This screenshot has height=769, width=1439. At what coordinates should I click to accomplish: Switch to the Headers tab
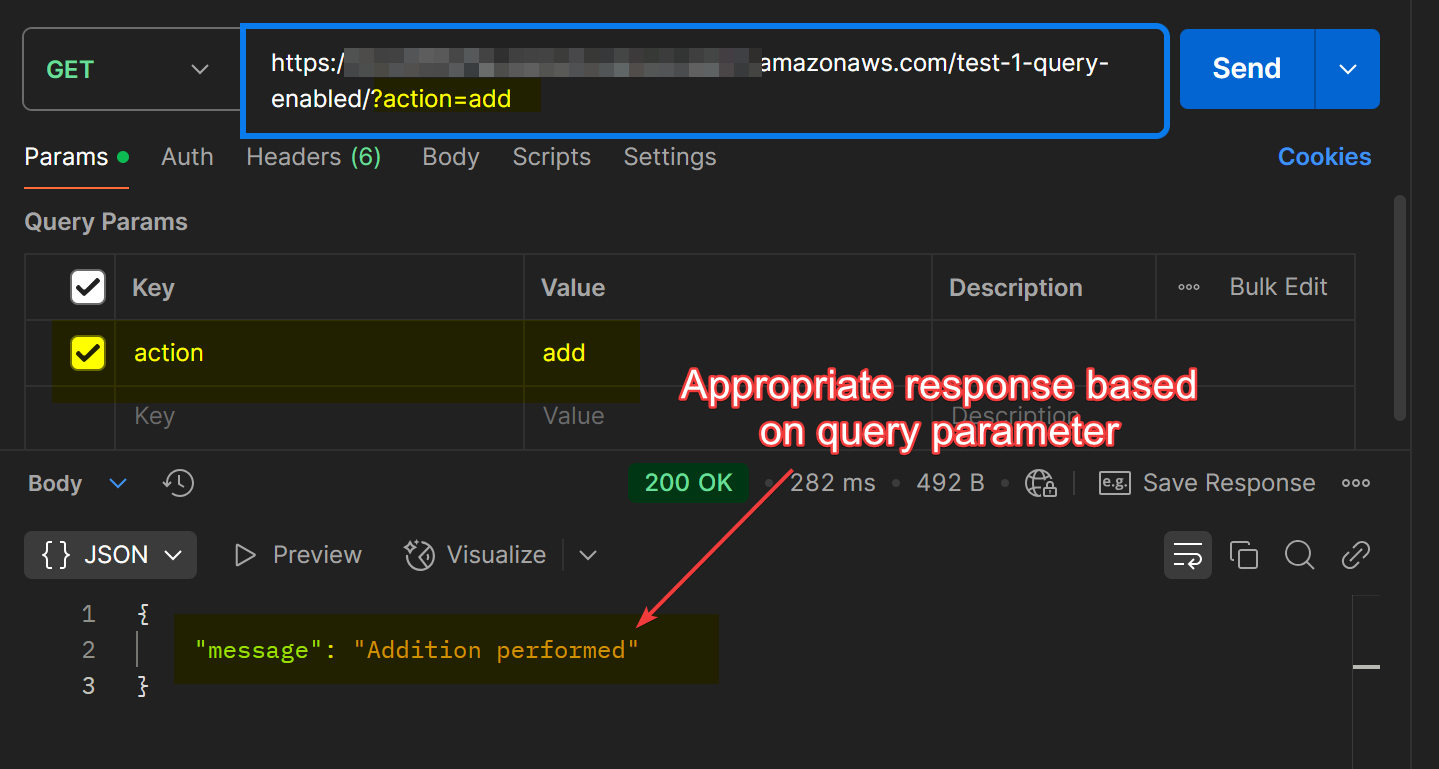point(313,157)
